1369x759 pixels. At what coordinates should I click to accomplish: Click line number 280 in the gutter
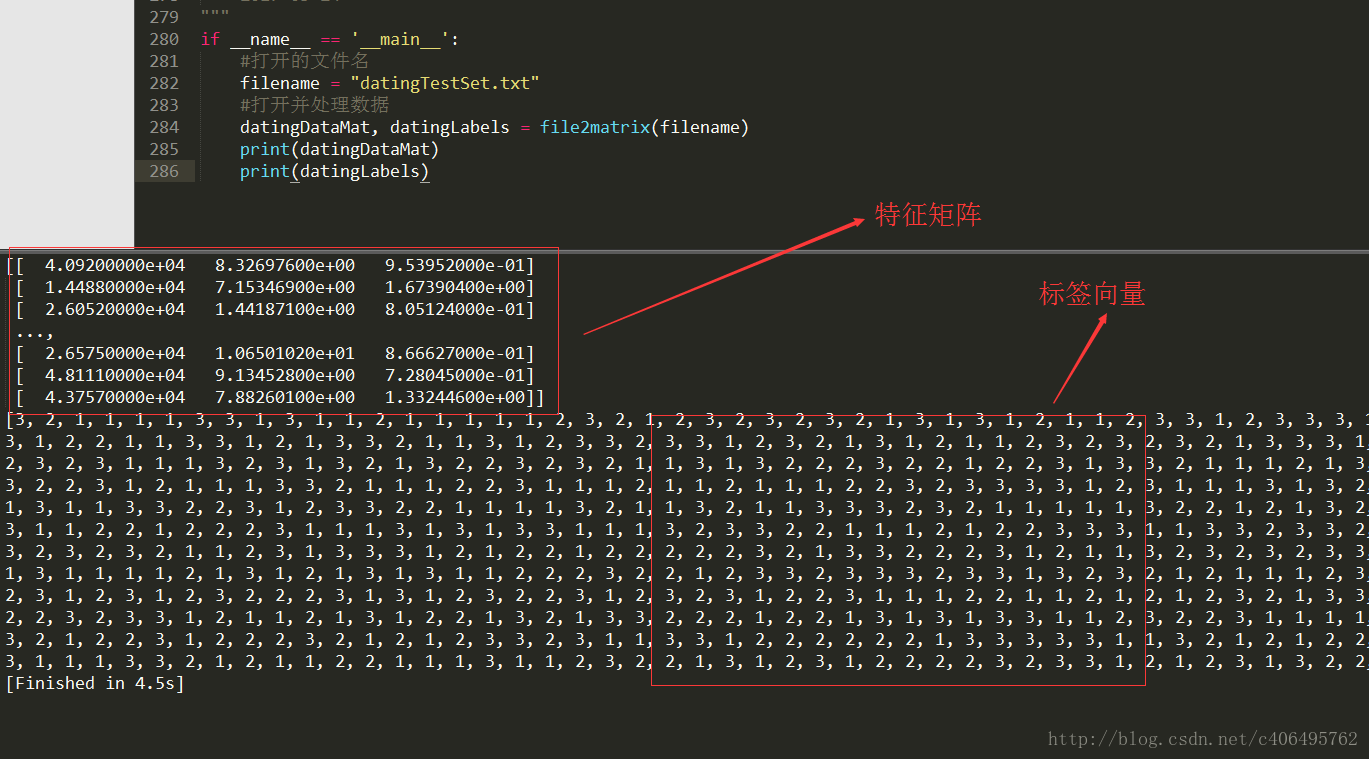tap(164, 39)
